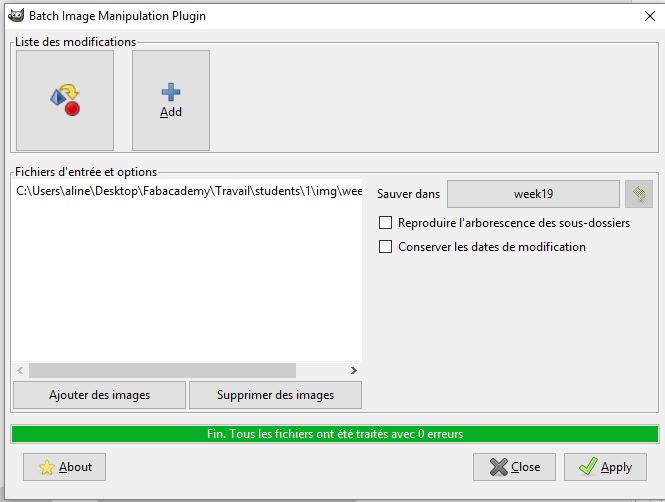Open the About dialog
Screen dimensions: 665x502
click(x=64, y=467)
